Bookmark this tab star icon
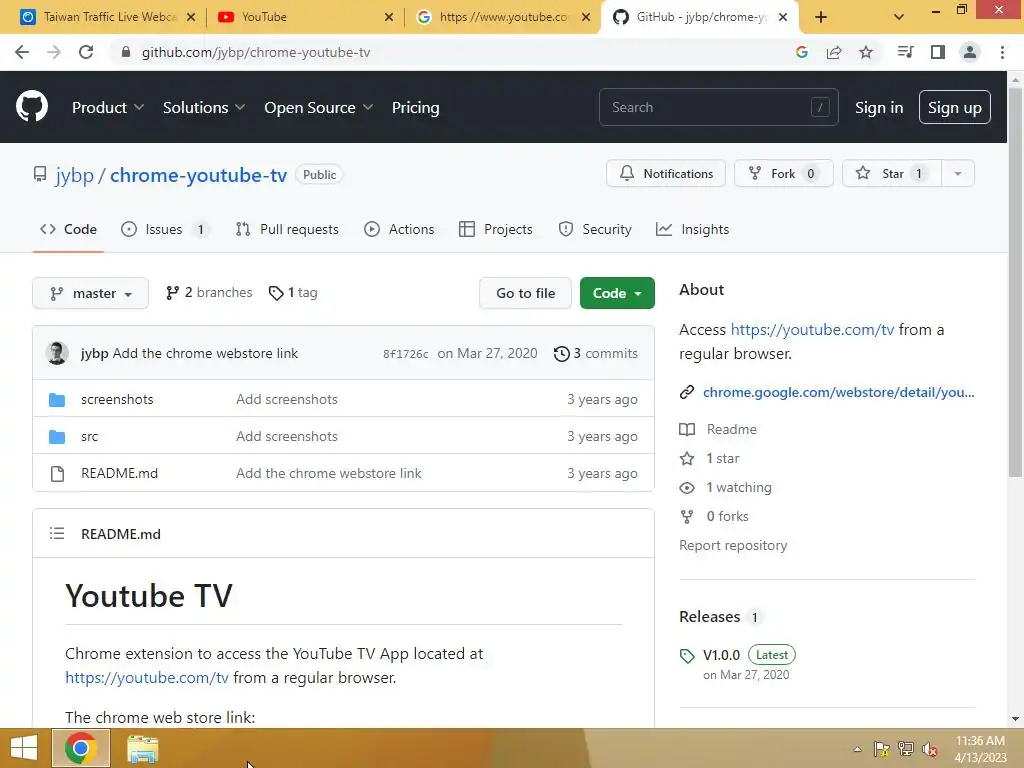 [x=866, y=52]
